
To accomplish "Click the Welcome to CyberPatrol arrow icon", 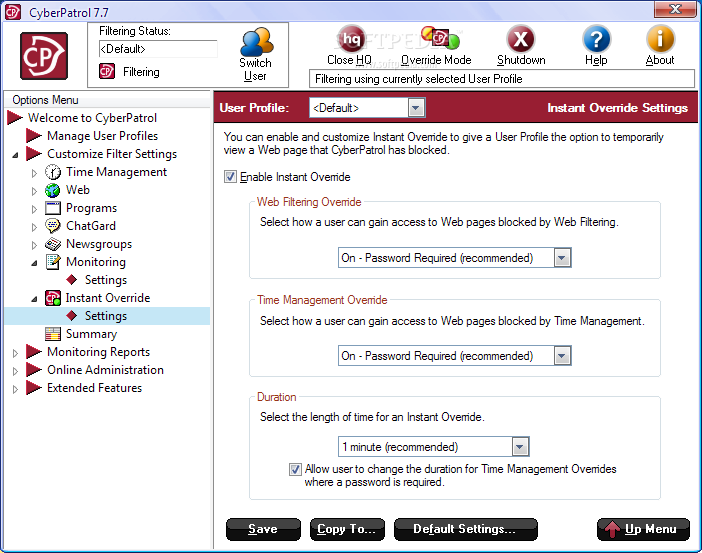I will point(15,118).
